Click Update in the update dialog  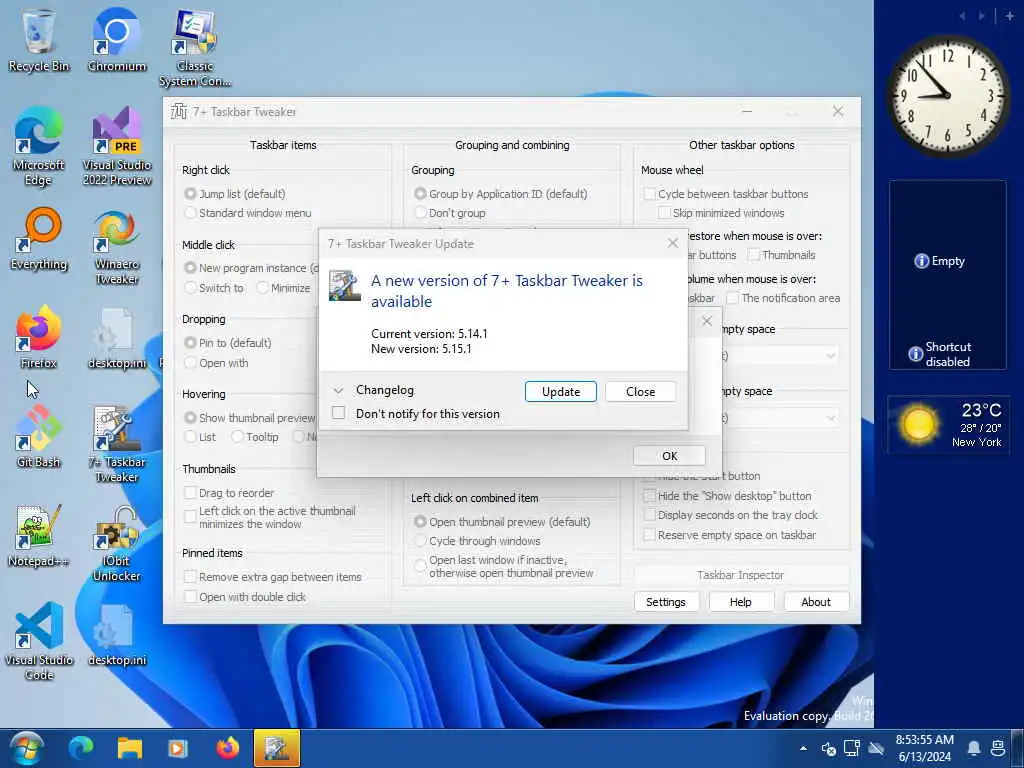[560, 391]
